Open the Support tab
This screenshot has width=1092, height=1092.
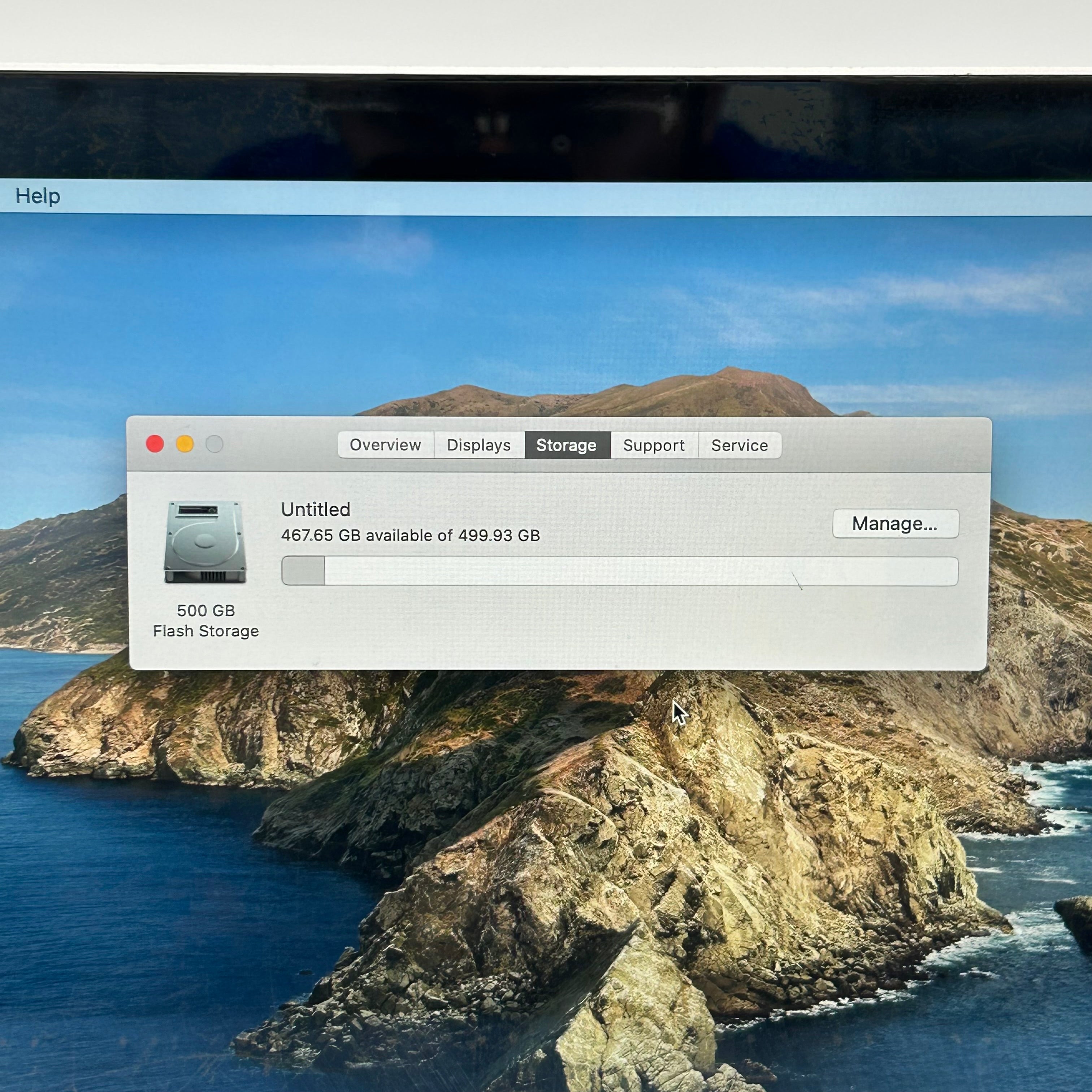[654, 445]
